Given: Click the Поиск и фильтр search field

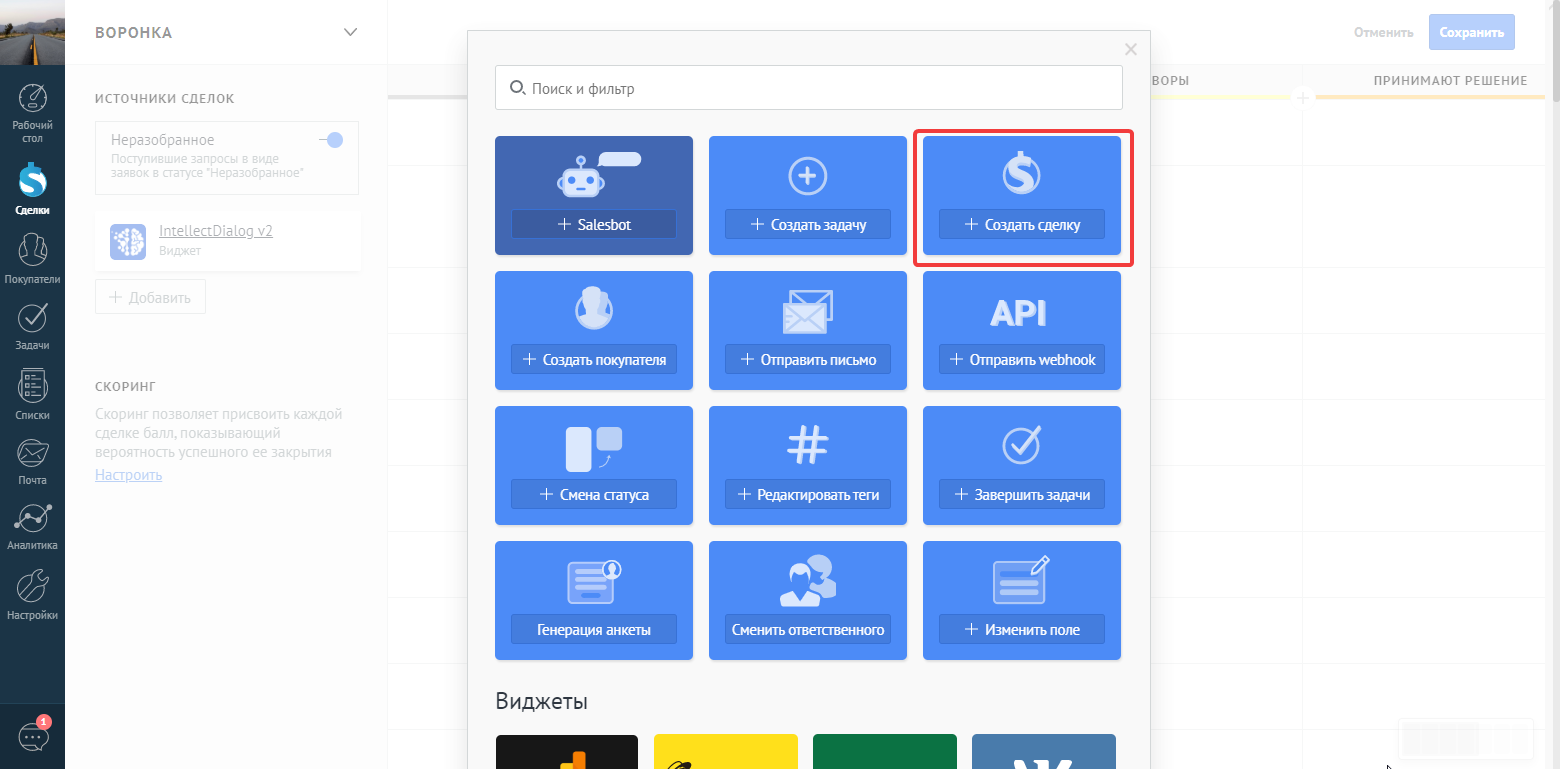Looking at the screenshot, I should tap(808, 88).
